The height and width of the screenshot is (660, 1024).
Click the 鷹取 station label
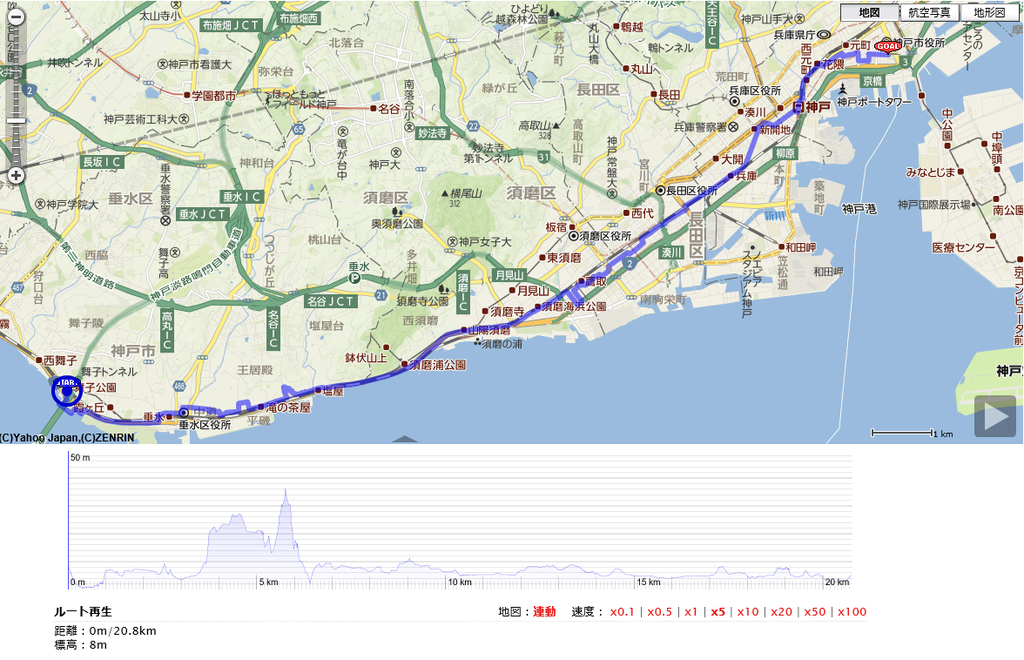click(x=596, y=281)
